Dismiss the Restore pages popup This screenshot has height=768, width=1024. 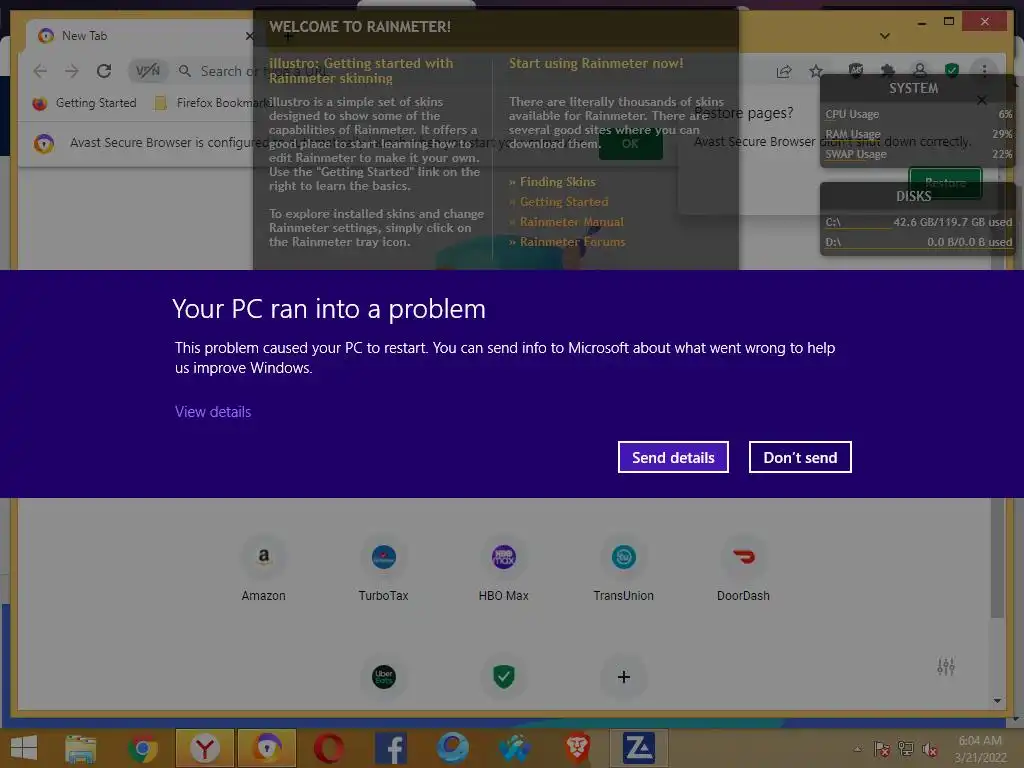tap(982, 100)
